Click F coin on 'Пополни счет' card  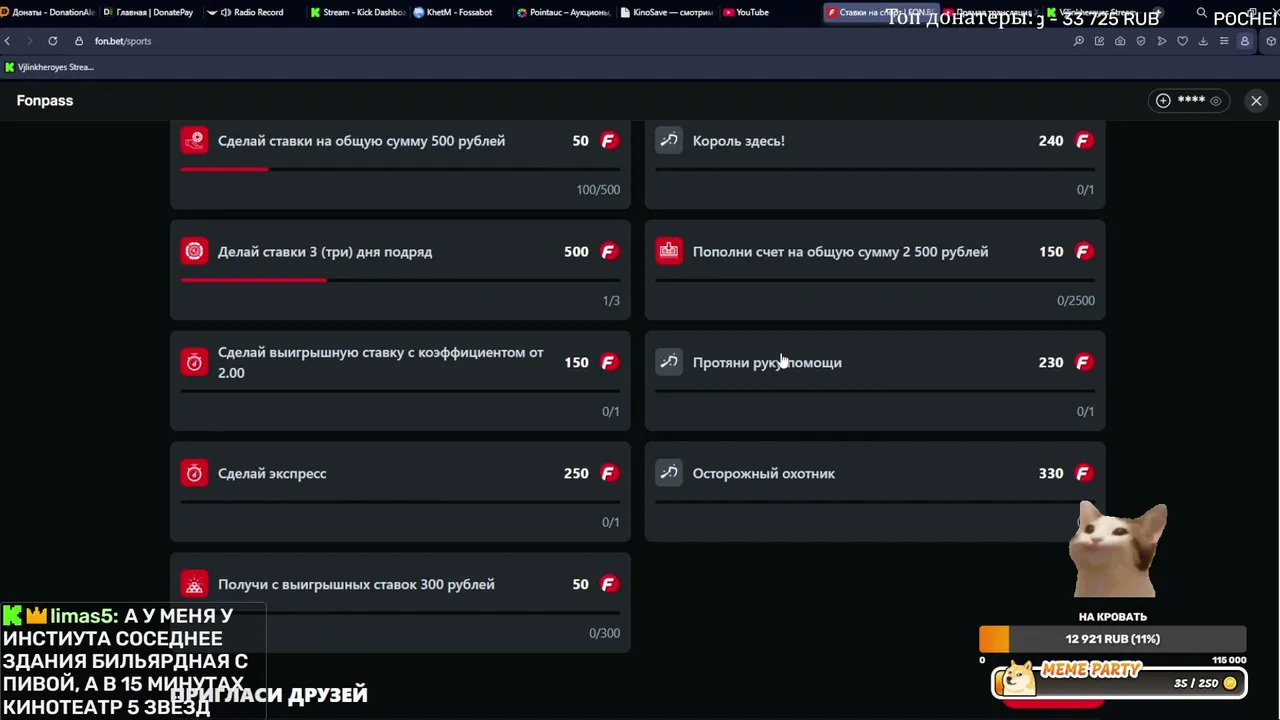click(x=1083, y=252)
